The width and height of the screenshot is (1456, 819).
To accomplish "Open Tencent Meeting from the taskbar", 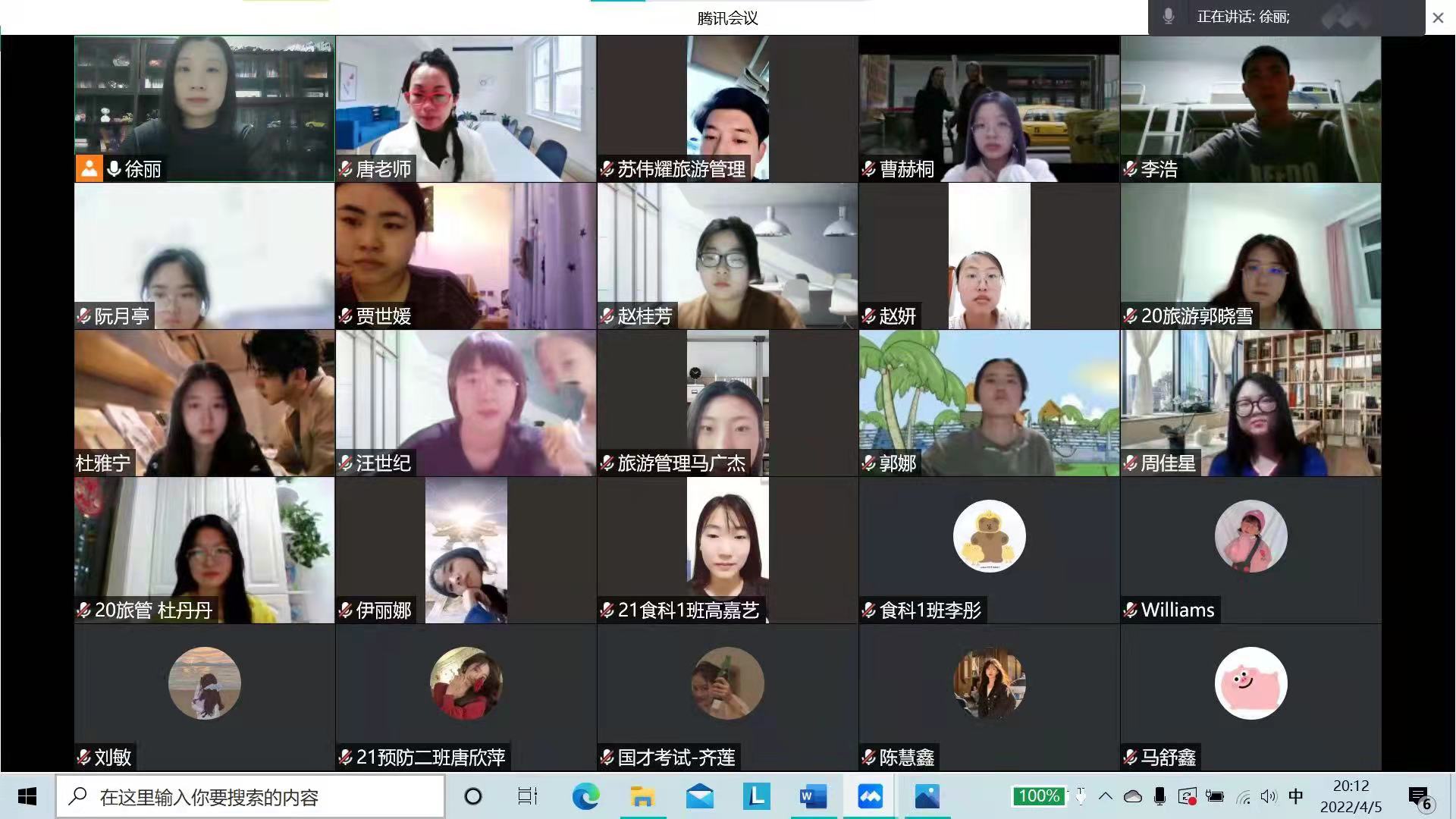I will [x=870, y=796].
